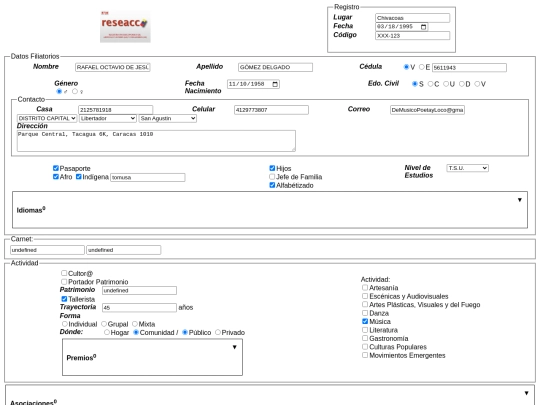
Task: Check Escénicas y Audiovisuales activity
Action: 365,296
